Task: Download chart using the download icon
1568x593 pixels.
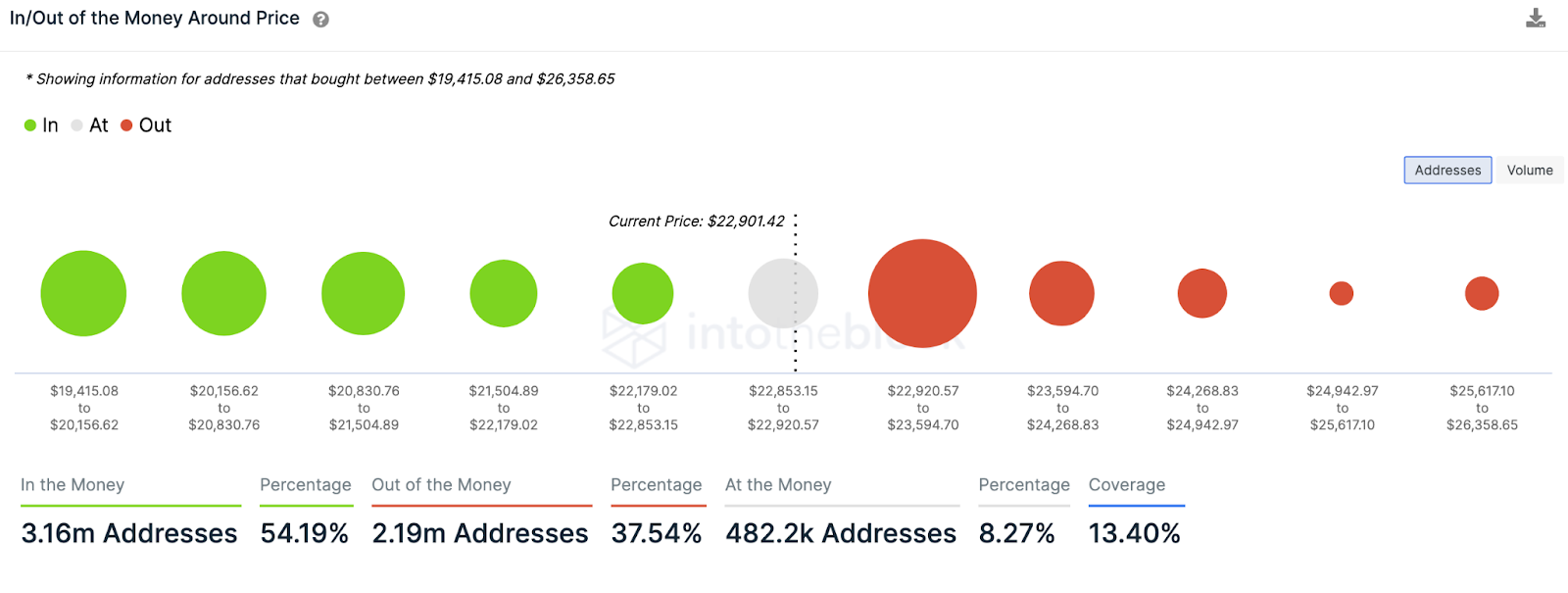Action: click(x=1536, y=19)
